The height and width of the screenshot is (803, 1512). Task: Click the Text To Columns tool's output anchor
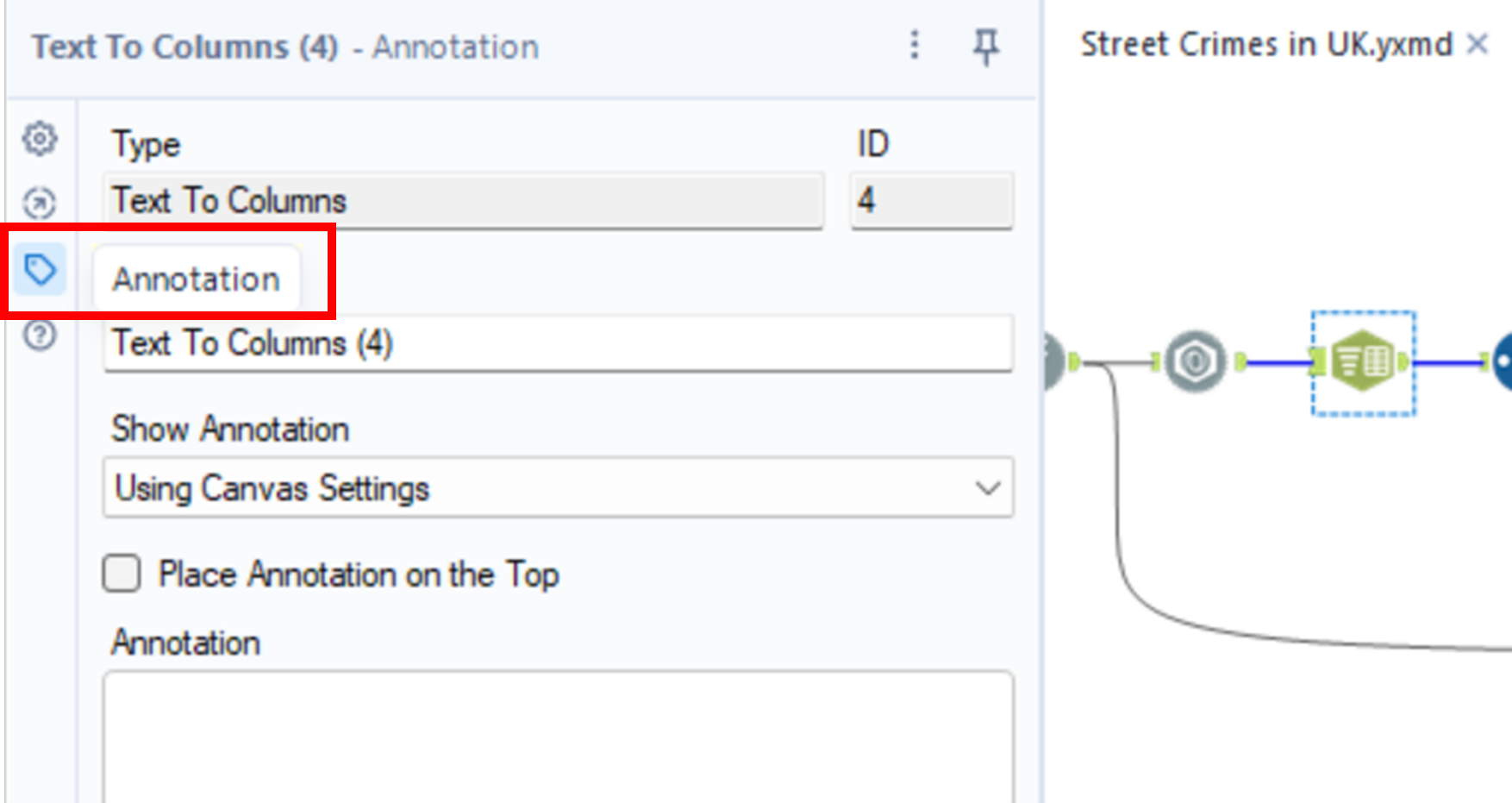click(x=1405, y=361)
